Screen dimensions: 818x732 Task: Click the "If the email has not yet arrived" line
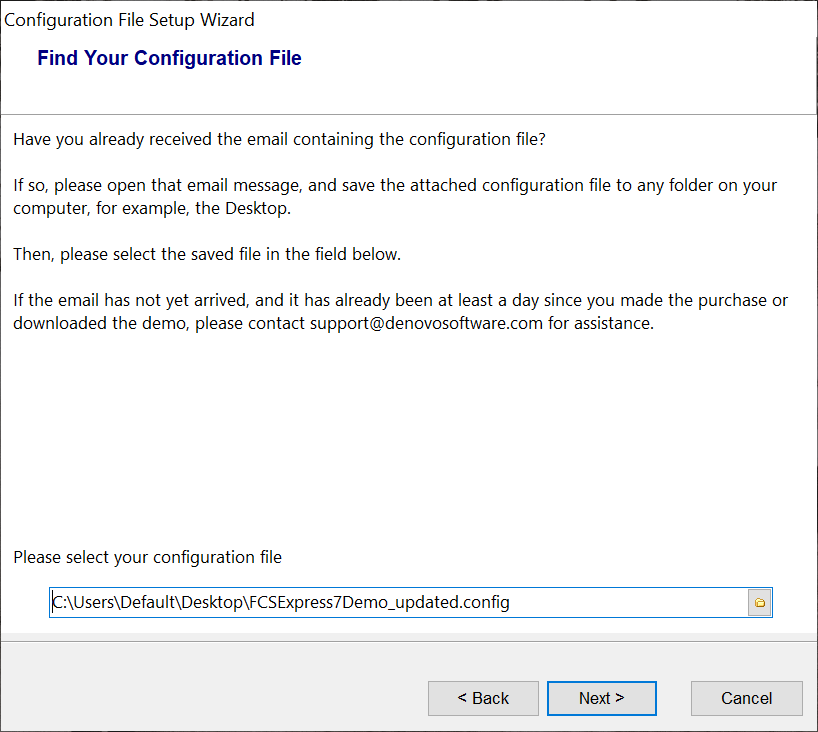click(x=400, y=300)
